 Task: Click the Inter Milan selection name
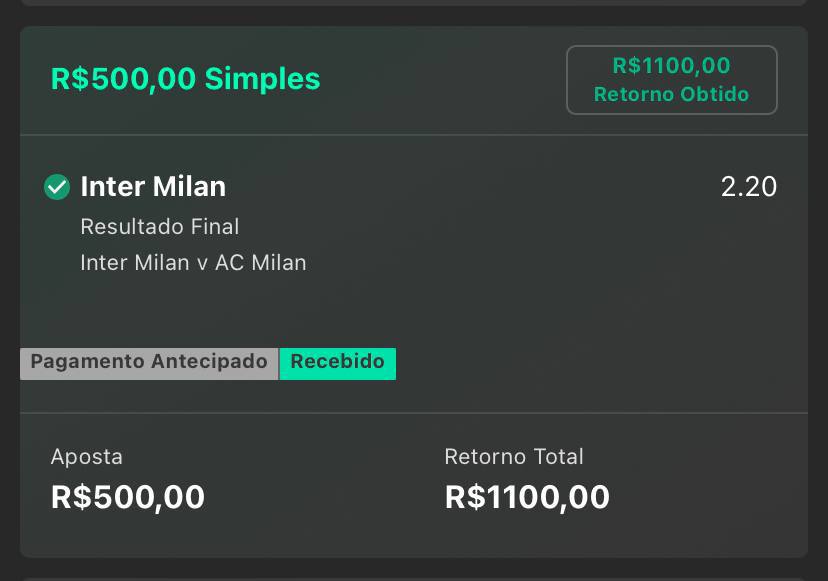coord(153,186)
